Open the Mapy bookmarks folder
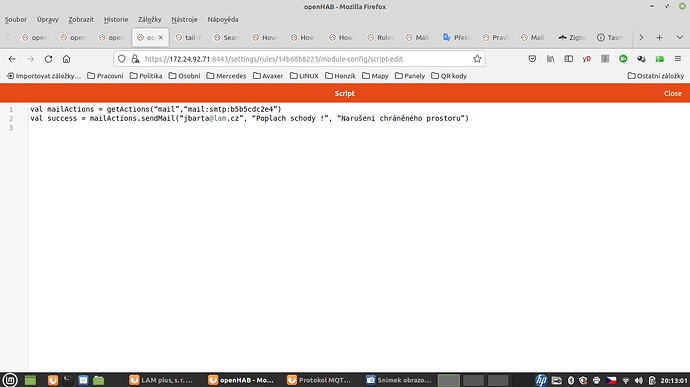Viewport: 690px width, 387px height. [x=375, y=76]
